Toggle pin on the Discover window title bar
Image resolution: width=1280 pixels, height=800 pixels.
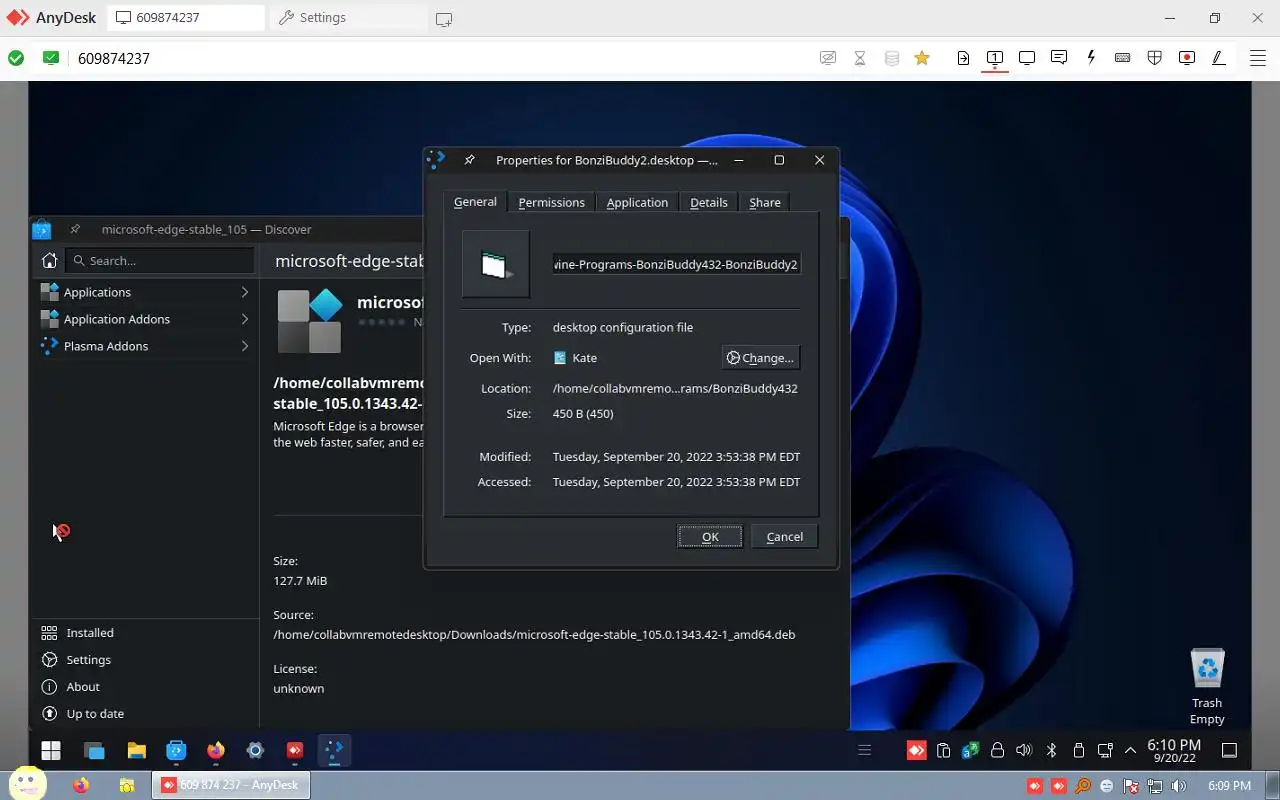pos(74,229)
